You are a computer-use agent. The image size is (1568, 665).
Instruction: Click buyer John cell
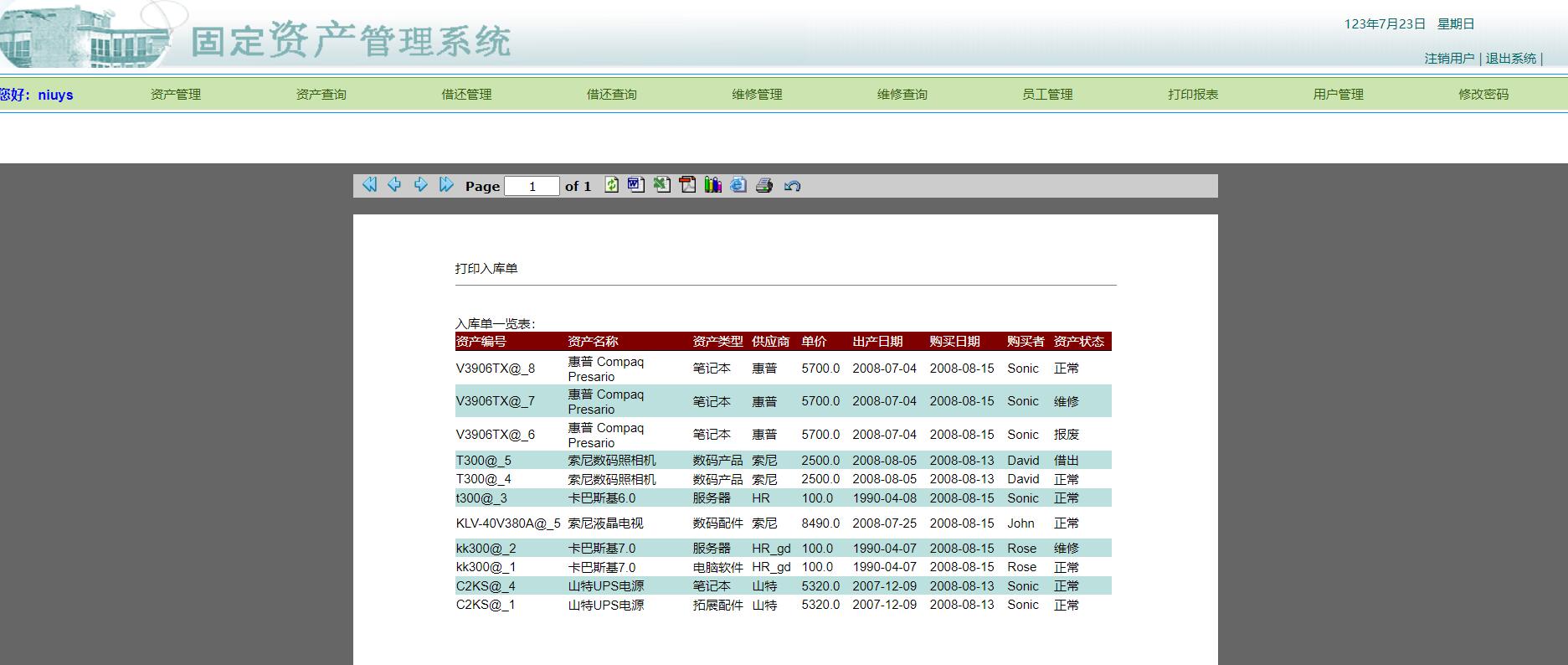(1020, 523)
